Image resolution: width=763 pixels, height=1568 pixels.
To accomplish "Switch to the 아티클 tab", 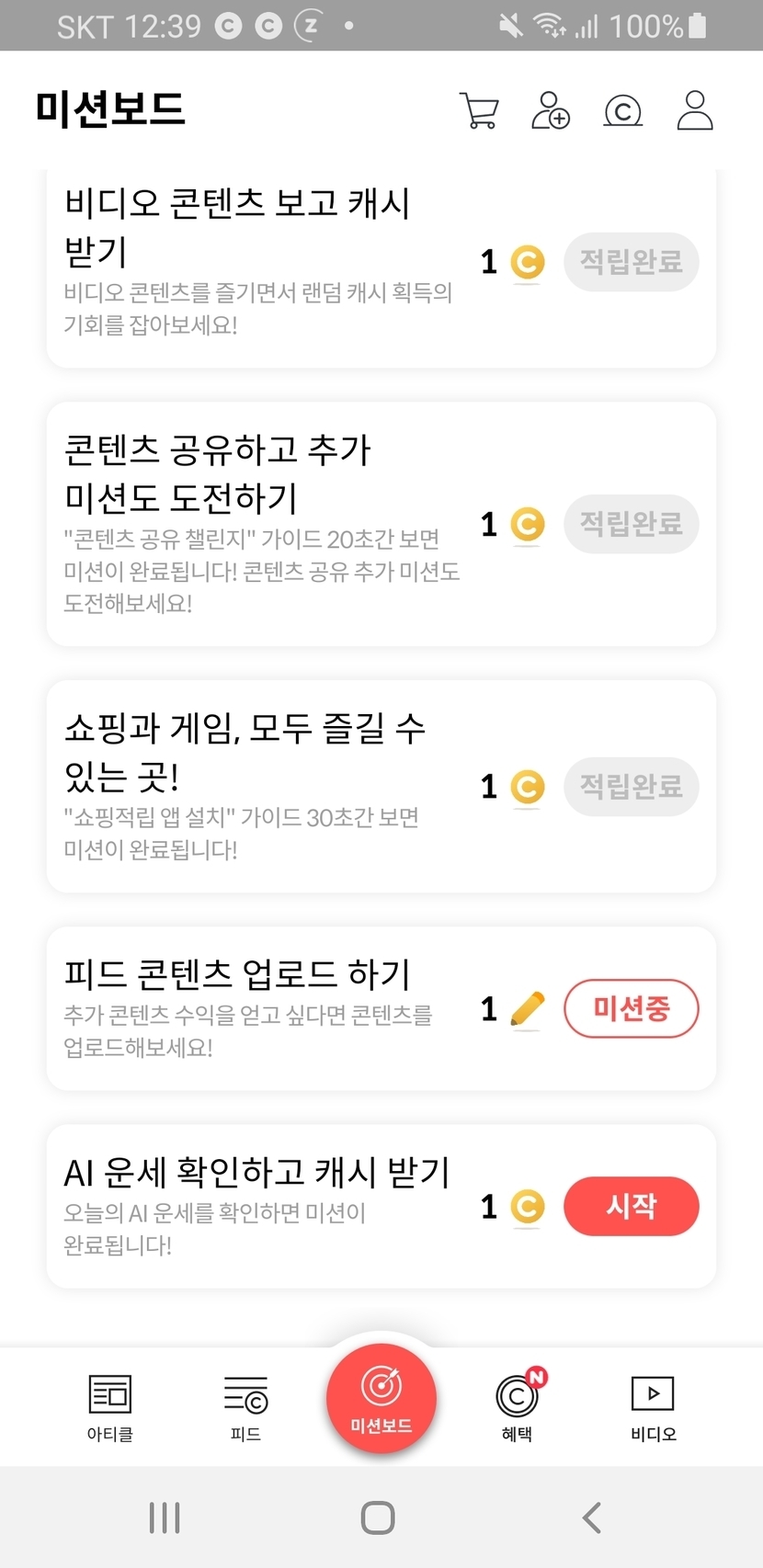I will (110, 1406).
